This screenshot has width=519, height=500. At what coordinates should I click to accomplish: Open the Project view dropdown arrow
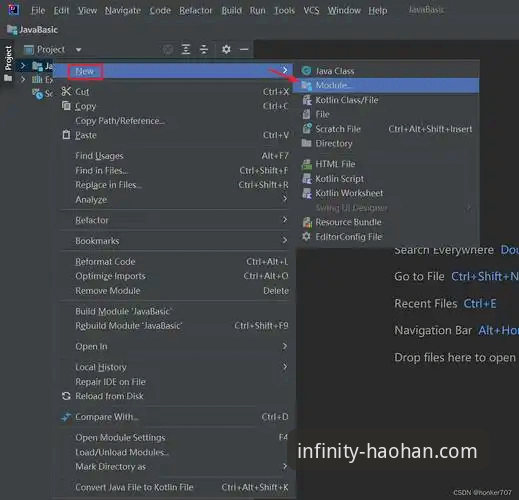click(78, 50)
